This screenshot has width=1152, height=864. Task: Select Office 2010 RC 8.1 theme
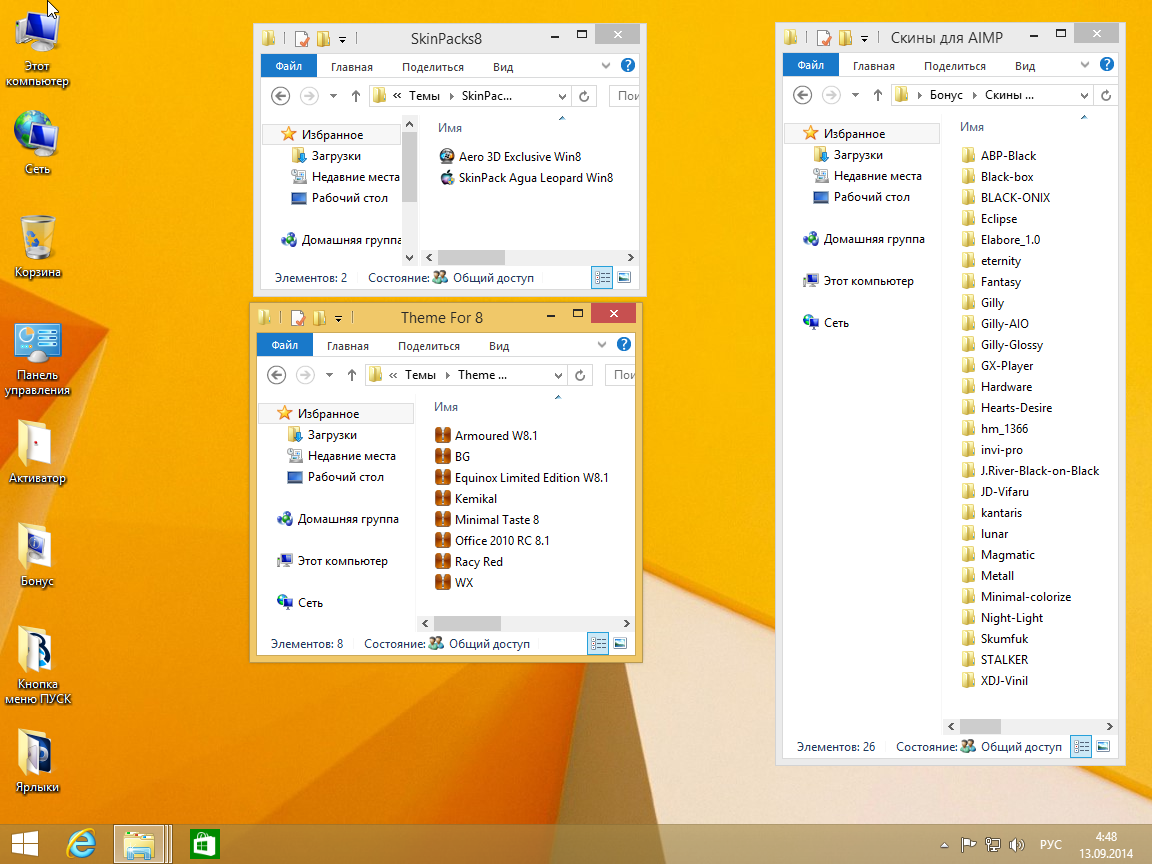pyautogui.click(x=492, y=541)
